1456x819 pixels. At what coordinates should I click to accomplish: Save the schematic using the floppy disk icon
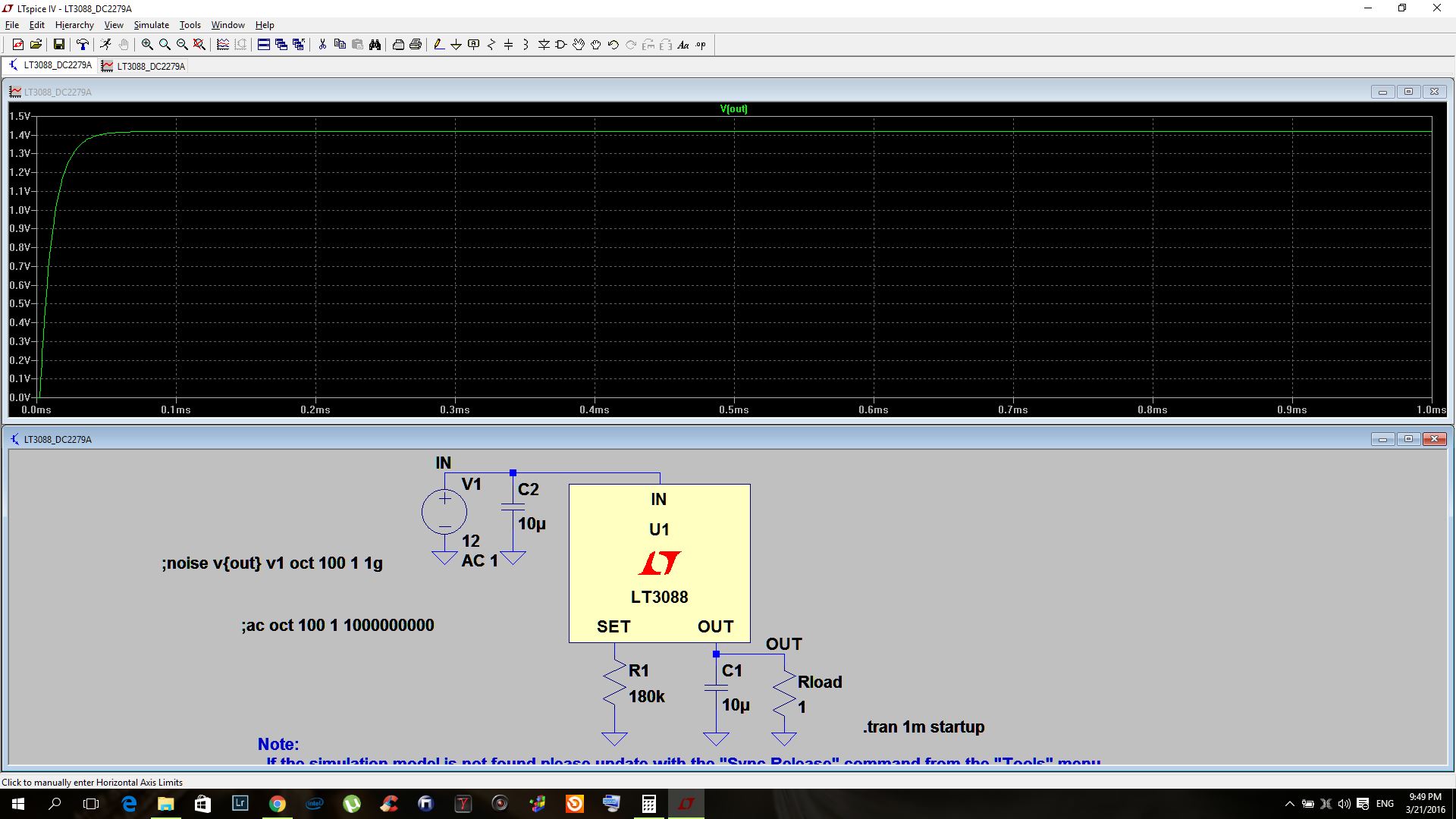[x=58, y=45]
